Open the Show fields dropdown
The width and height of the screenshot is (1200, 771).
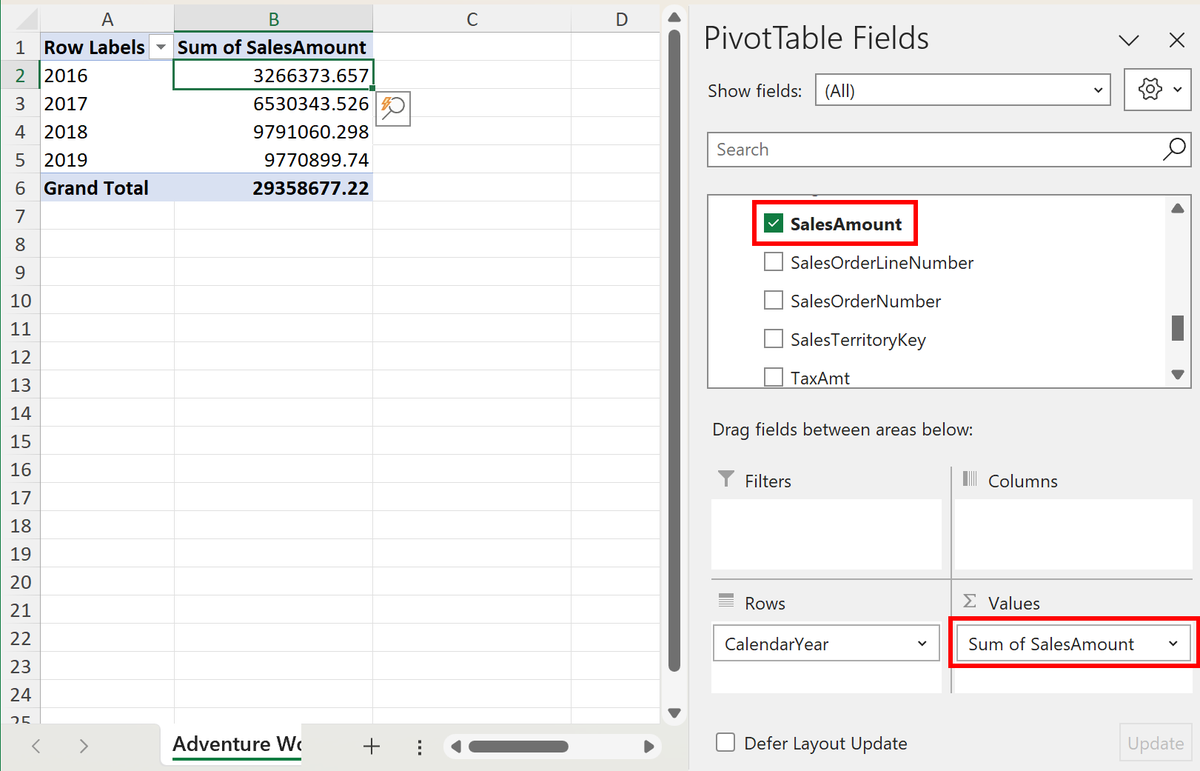pyautogui.click(x=963, y=90)
